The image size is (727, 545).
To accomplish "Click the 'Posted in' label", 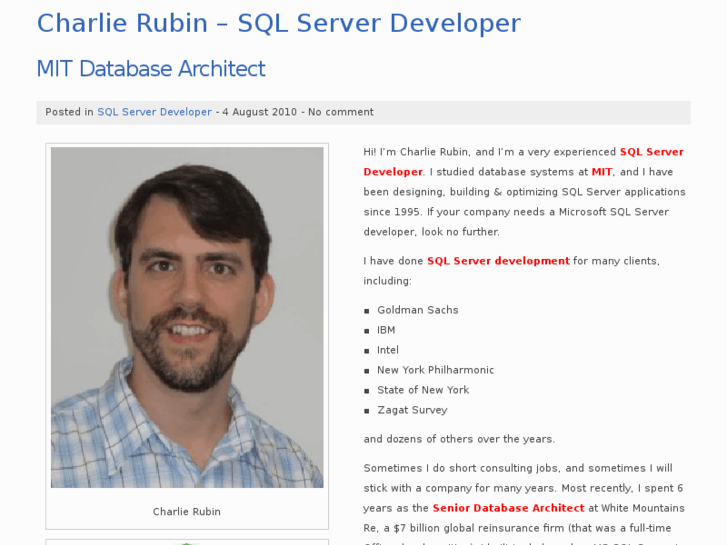I will click(69, 112).
